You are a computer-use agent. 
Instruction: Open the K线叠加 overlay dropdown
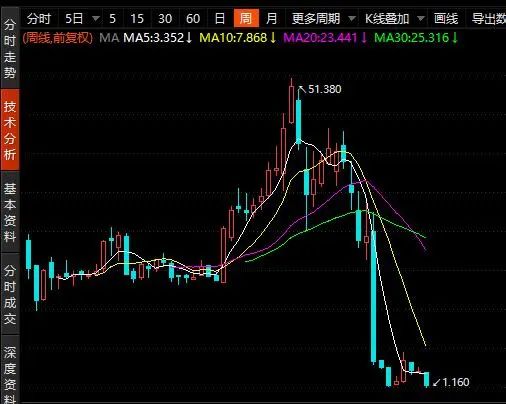click(394, 19)
